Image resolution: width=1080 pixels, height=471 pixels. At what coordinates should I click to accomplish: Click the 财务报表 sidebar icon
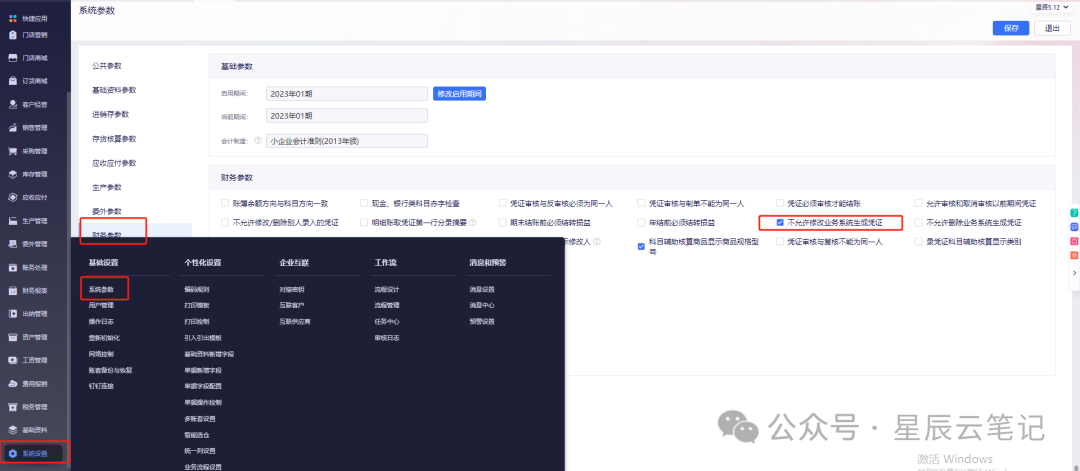[13, 291]
